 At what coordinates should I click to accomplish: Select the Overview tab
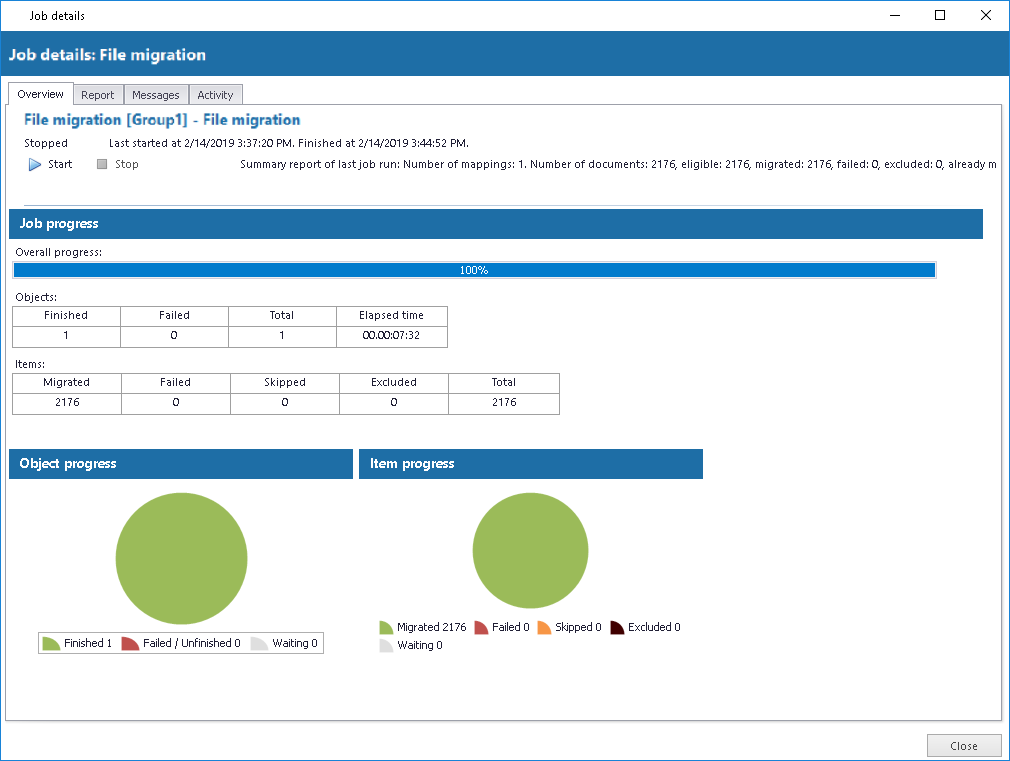(41, 94)
